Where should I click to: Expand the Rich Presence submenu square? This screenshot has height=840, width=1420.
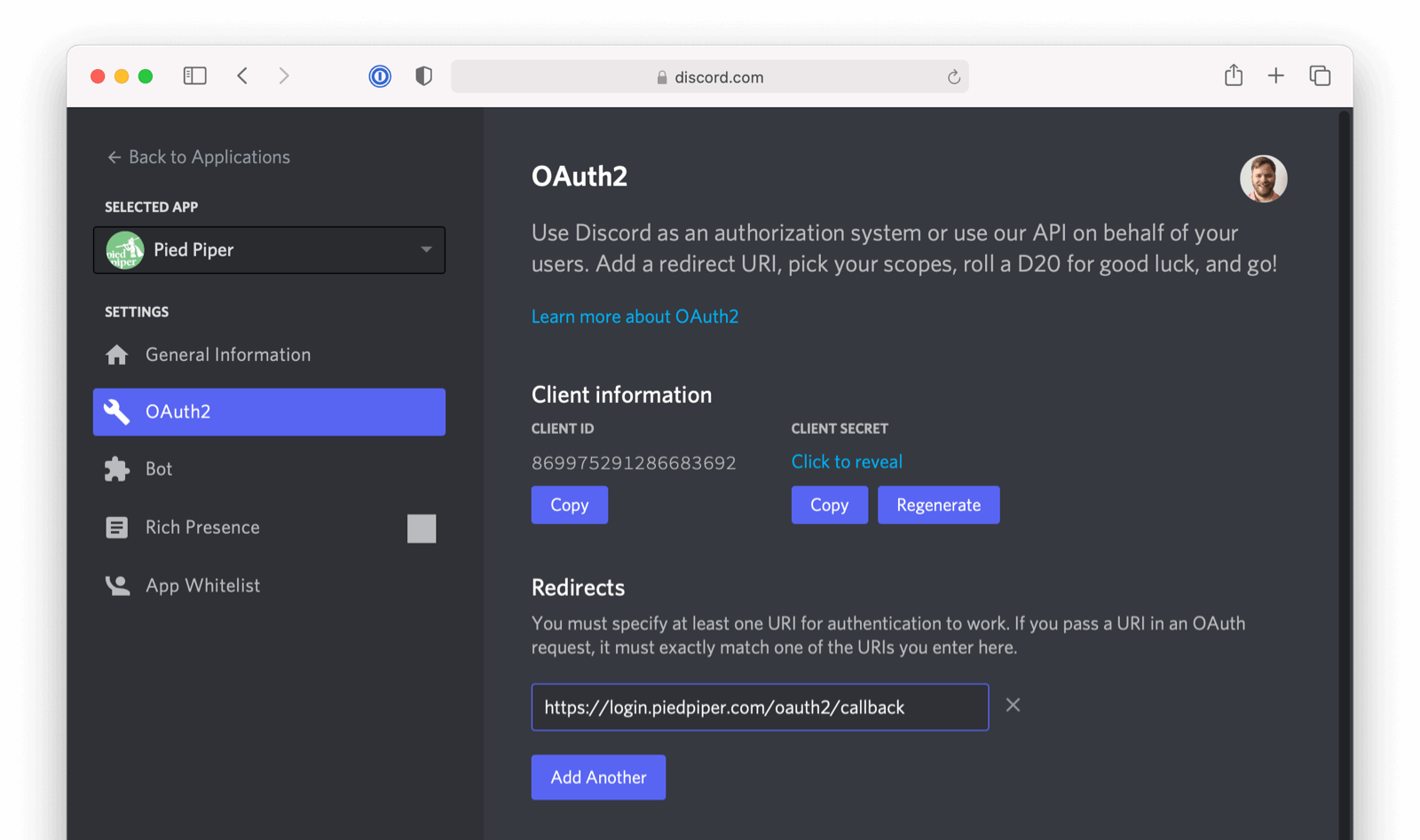click(x=422, y=529)
